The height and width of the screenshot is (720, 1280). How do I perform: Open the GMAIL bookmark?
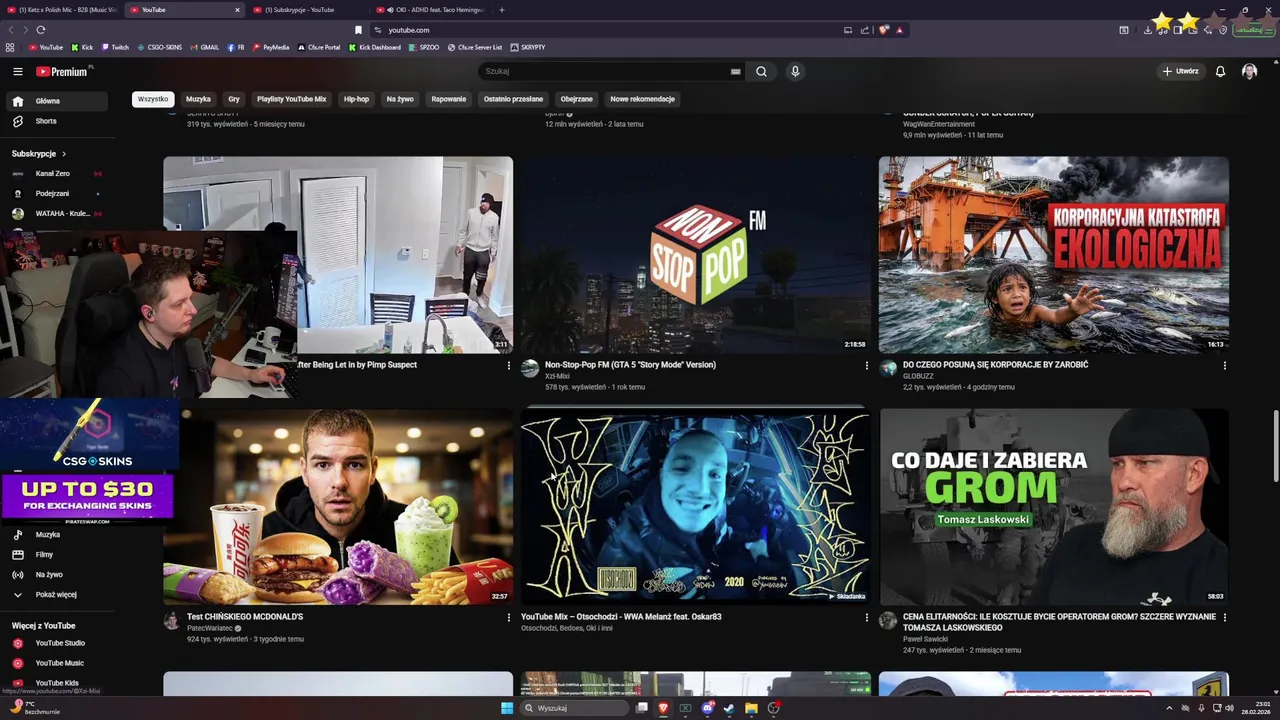point(204,47)
